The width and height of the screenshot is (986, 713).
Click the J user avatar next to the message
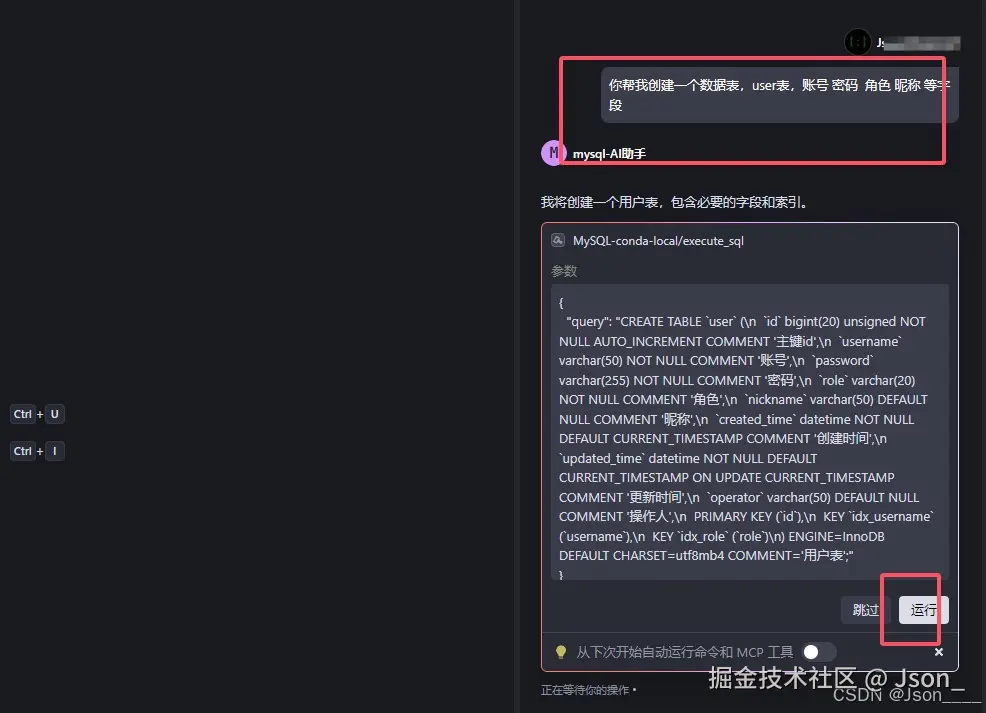pyautogui.click(x=857, y=42)
